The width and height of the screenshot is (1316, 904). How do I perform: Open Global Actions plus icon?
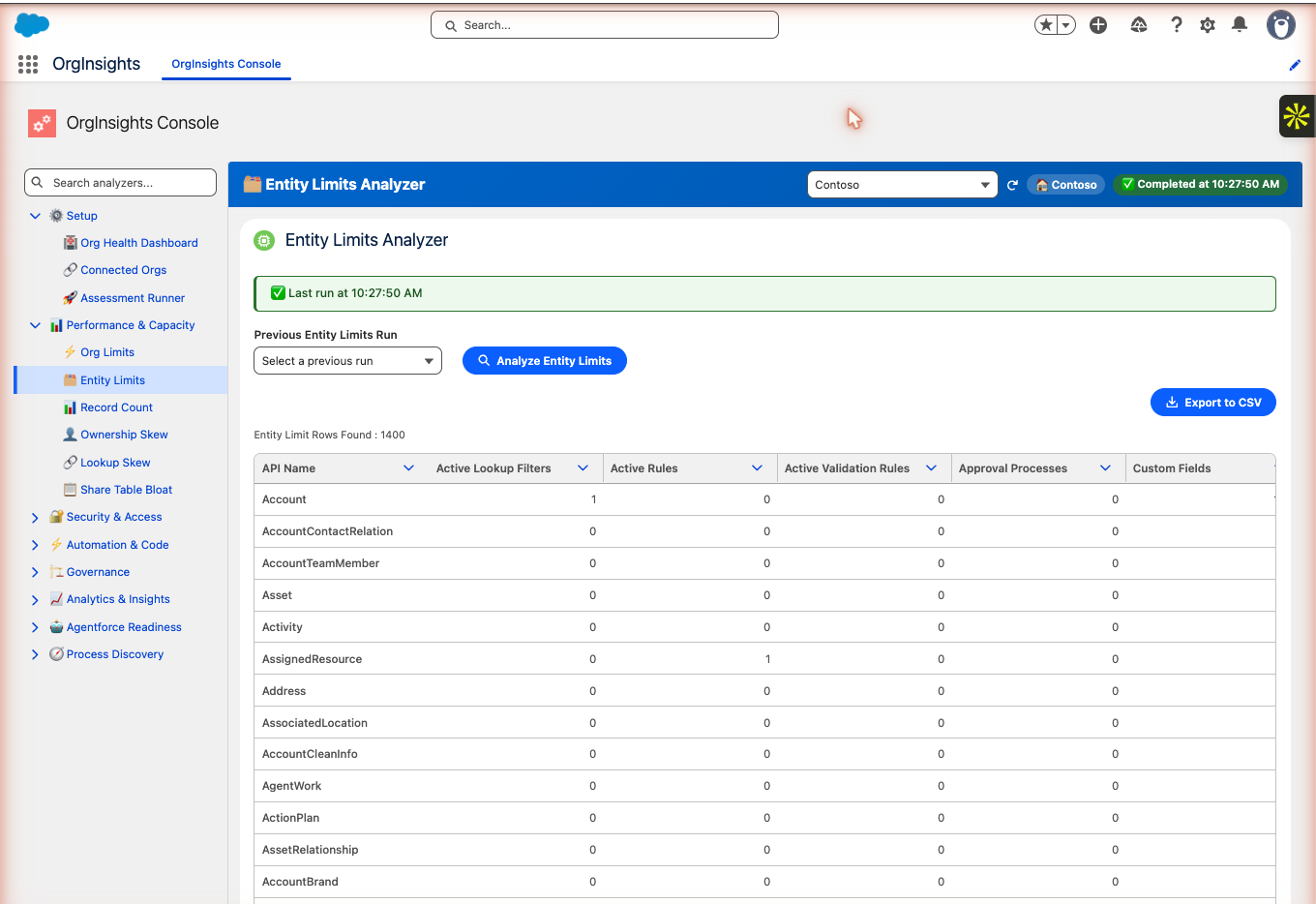tap(1098, 25)
